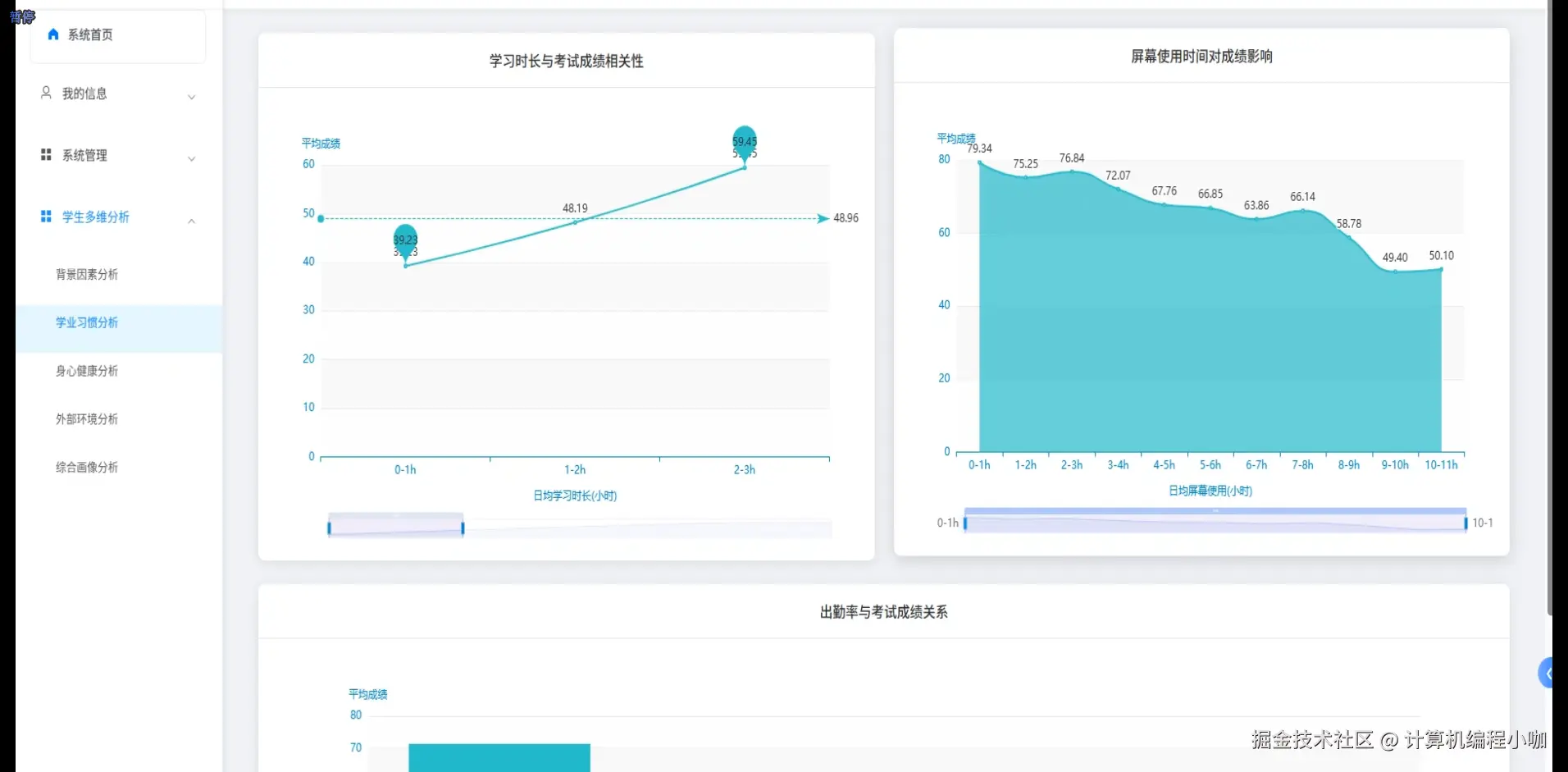Click the 72.07 data label on screen chart
The height and width of the screenshot is (772, 1568).
[1118, 176]
